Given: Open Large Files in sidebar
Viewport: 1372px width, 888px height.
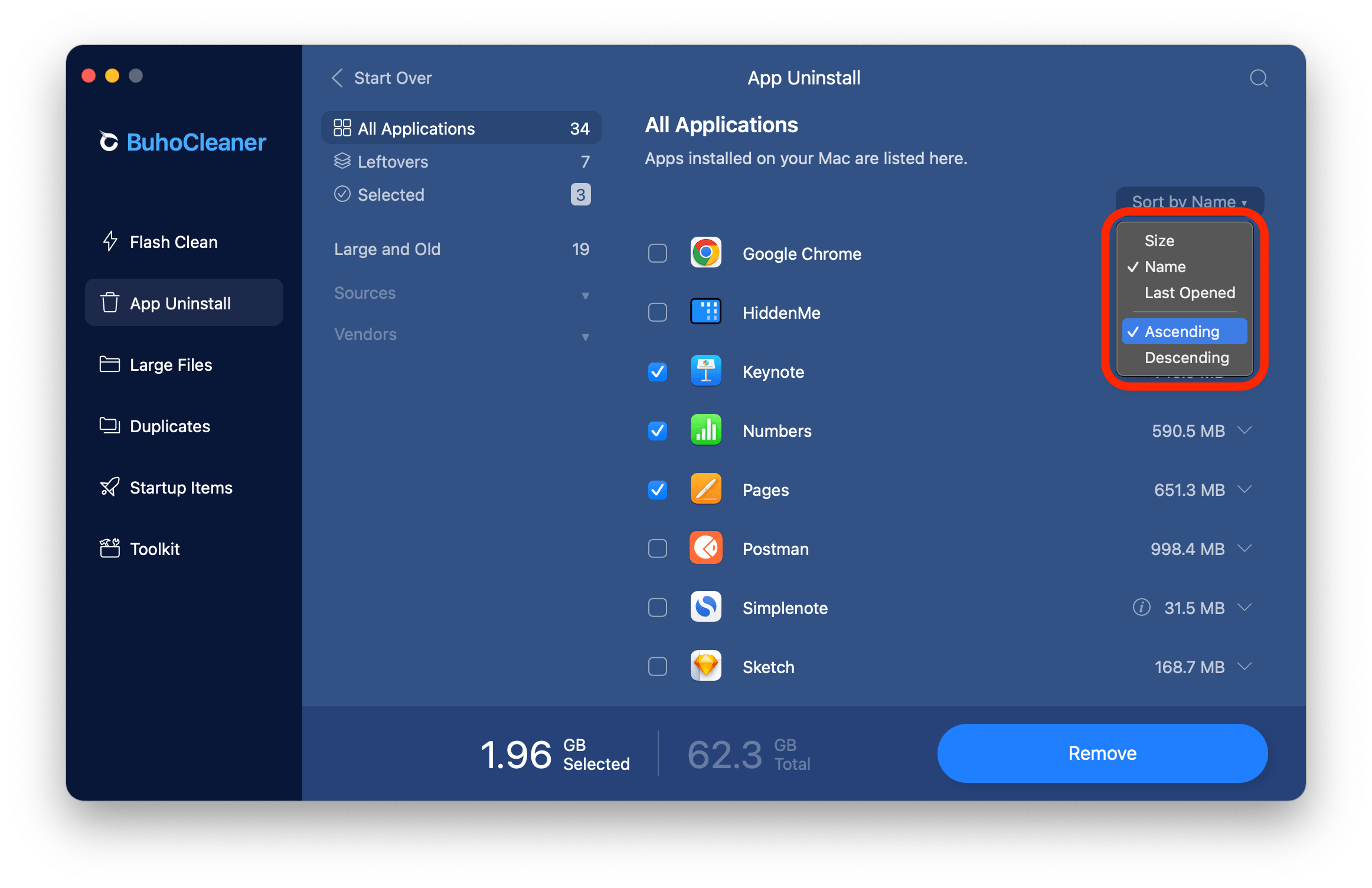Looking at the screenshot, I should (x=184, y=364).
